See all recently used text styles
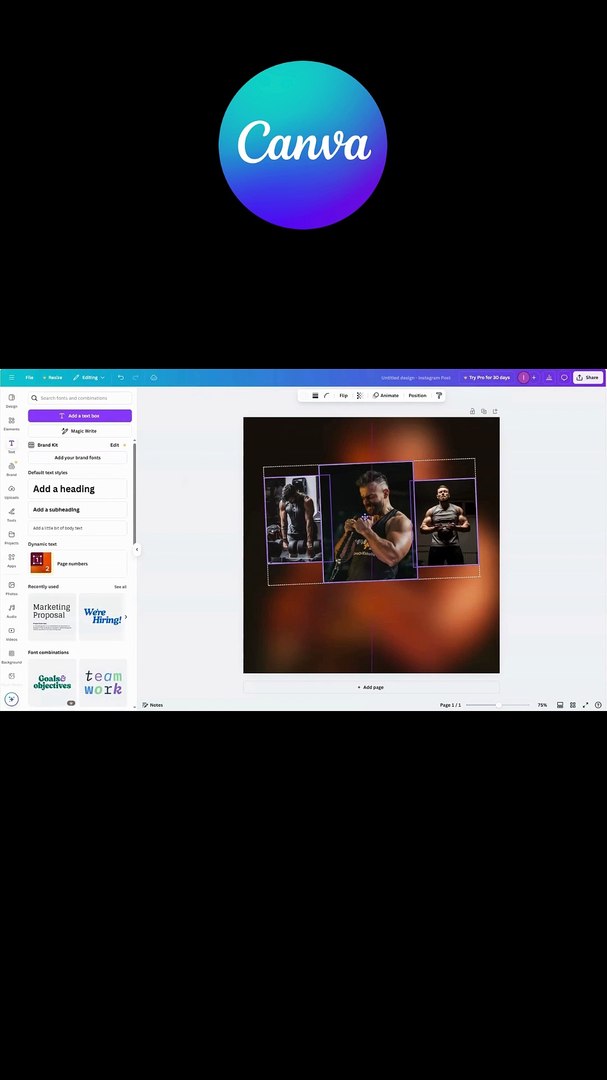The image size is (607, 1080). pyautogui.click(x=120, y=587)
